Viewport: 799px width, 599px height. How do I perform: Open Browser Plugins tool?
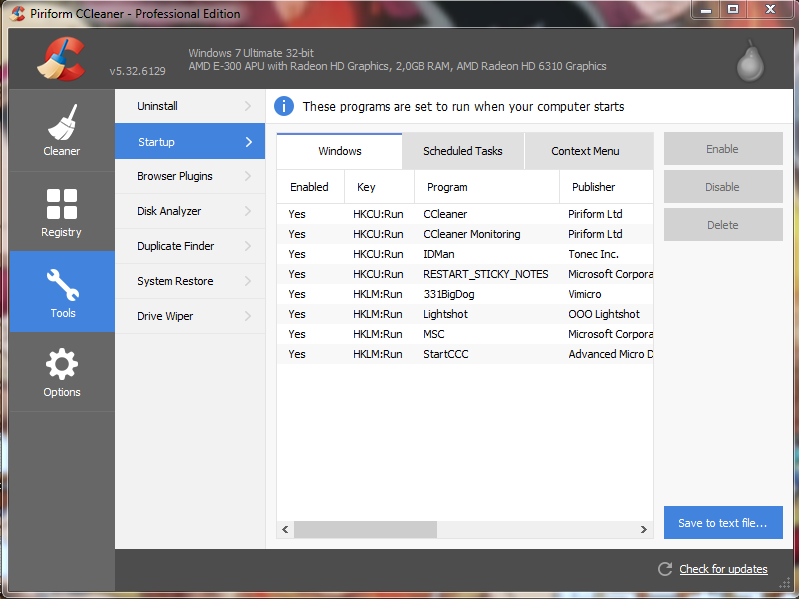click(x=190, y=176)
